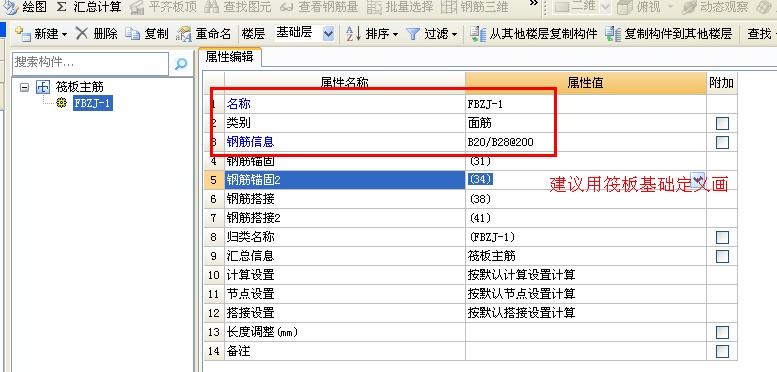The image size is (777, 372).
Task: Select the 筏板主筋 tree item
Action: [x=79, y=87]
